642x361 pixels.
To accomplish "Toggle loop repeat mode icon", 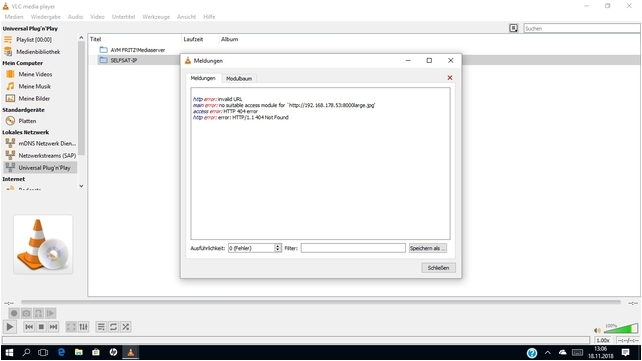I will [x=113, y=327].
